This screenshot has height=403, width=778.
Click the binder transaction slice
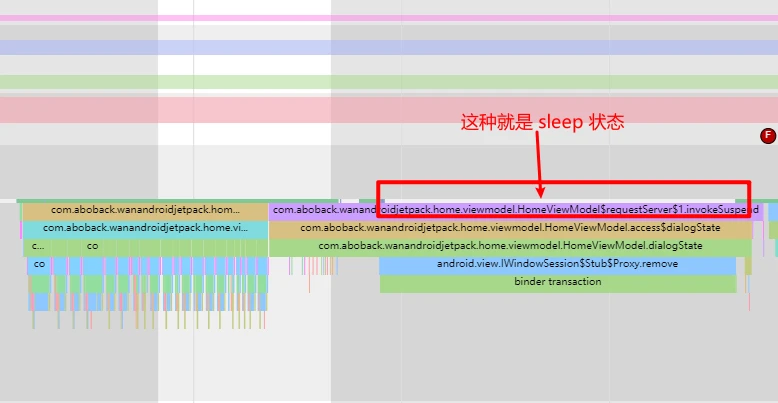coord(557,282)
